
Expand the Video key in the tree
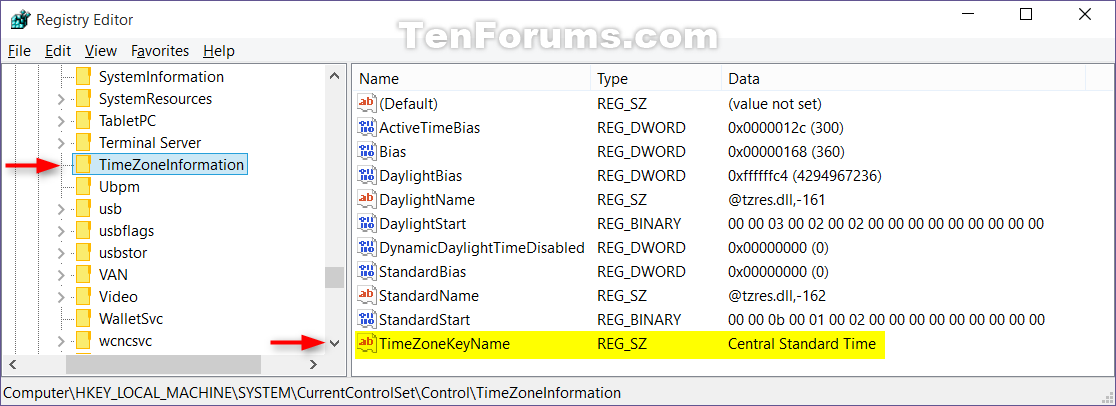60,297
